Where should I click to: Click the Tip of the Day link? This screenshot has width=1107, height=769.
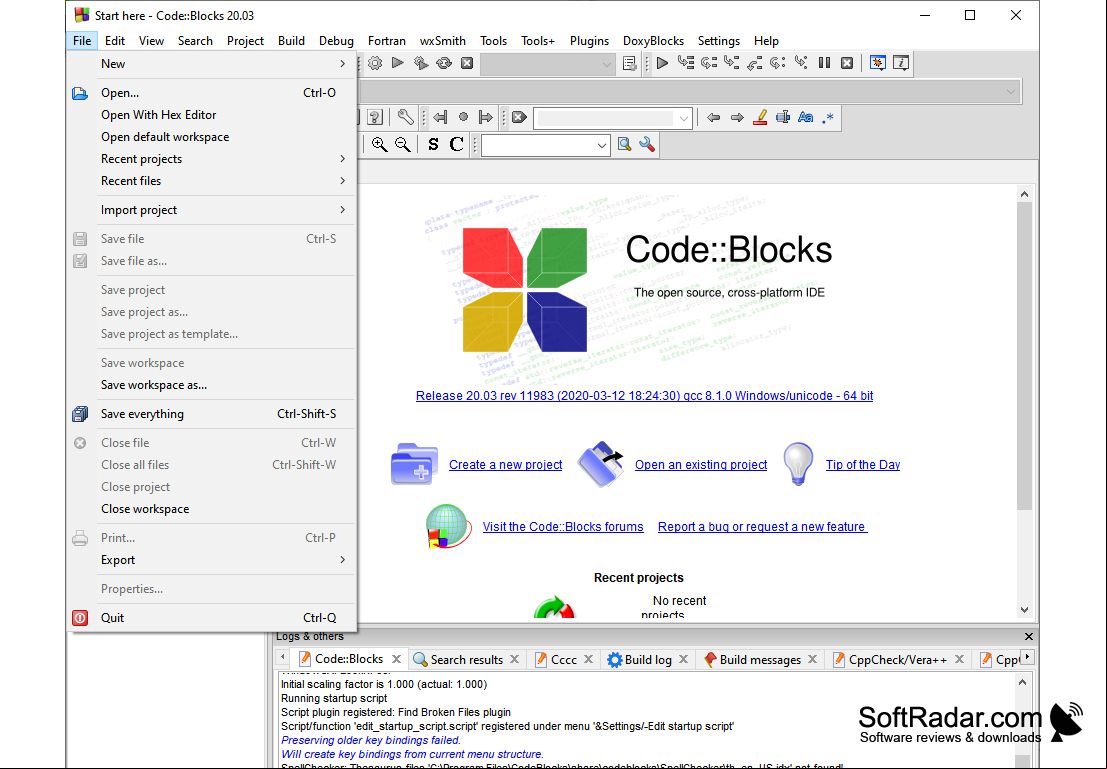(x=863, y=465)
